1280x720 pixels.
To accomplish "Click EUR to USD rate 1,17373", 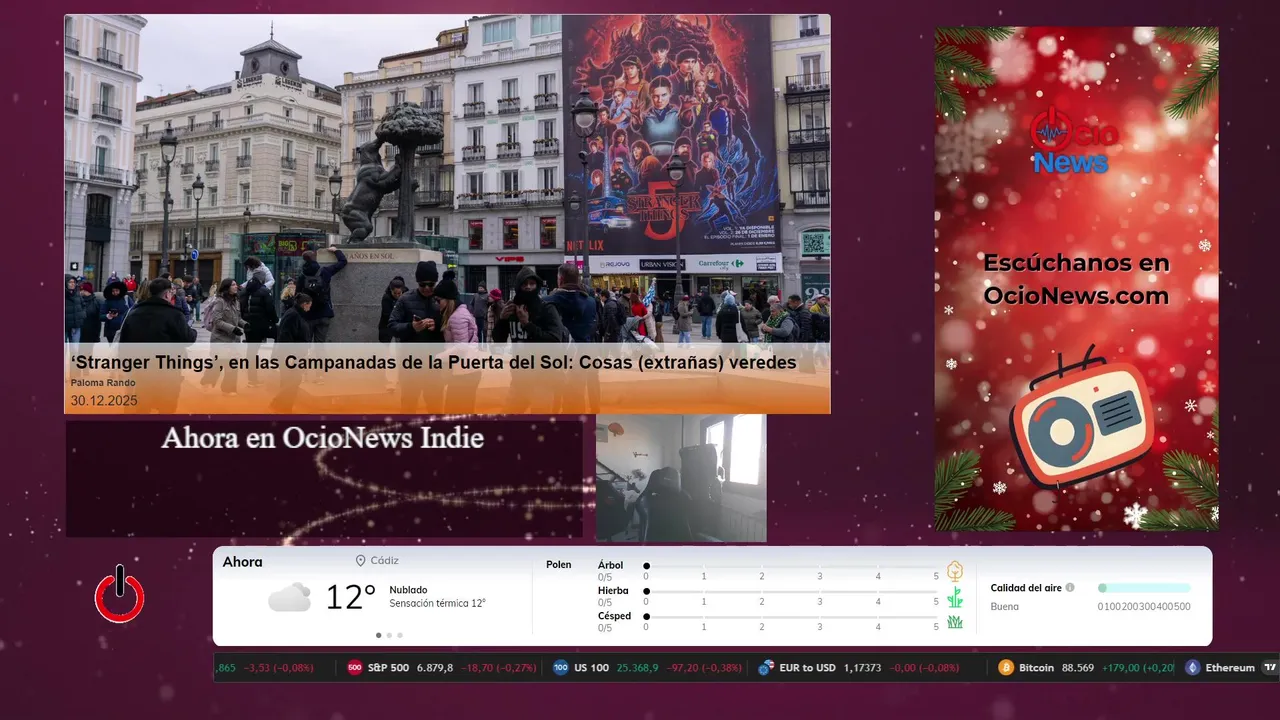I will pos(862,667).
